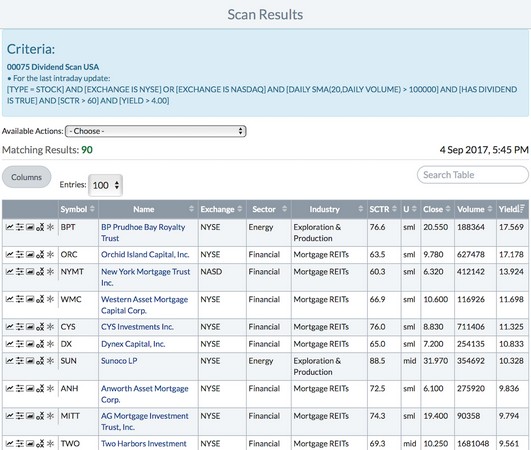This screenshot has width=531, height=450.
Task: Open seasonality snowflake icon in WMC row
Action: click(x=50, y=300)
